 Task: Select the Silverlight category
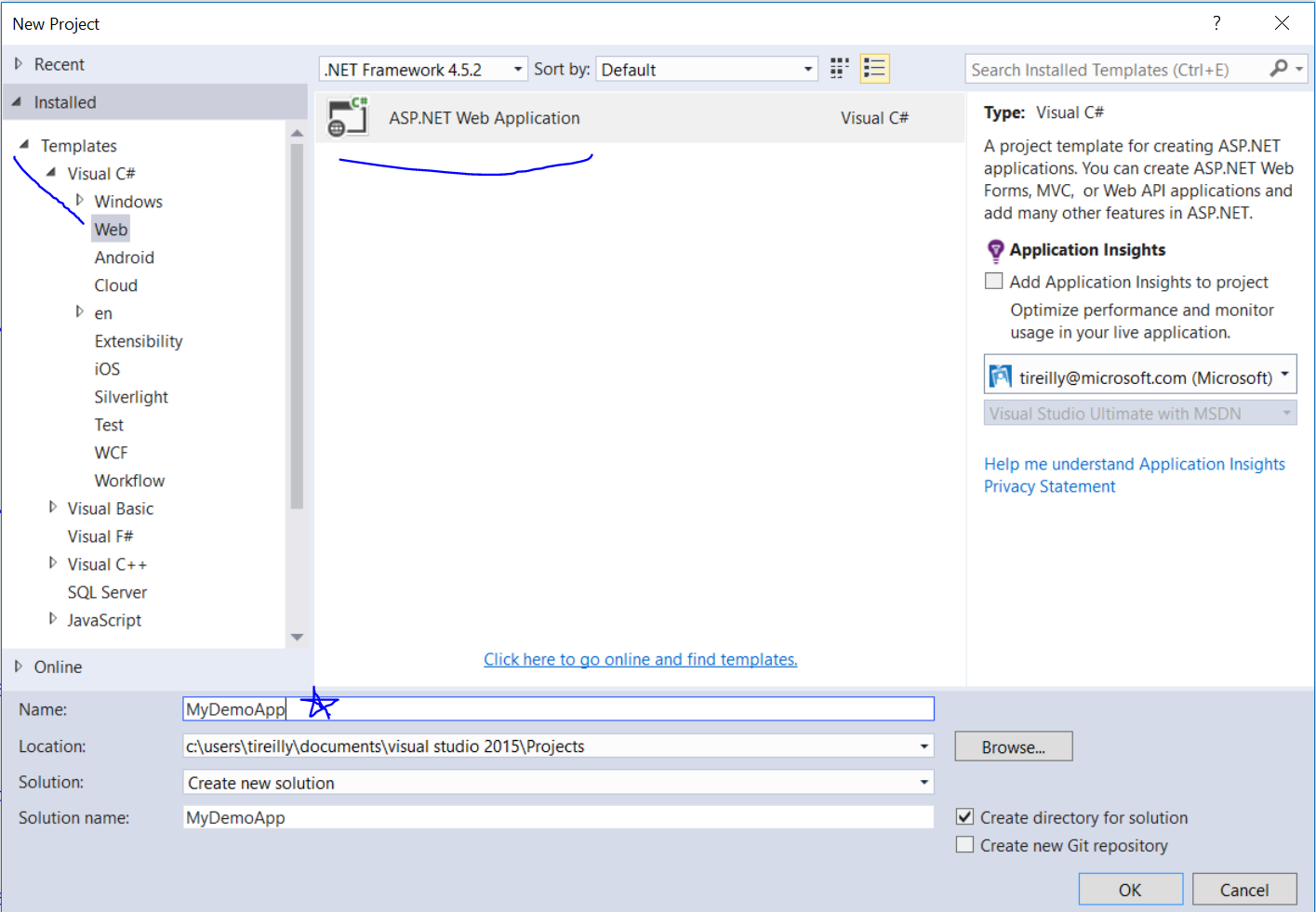(x=131, y=397)
